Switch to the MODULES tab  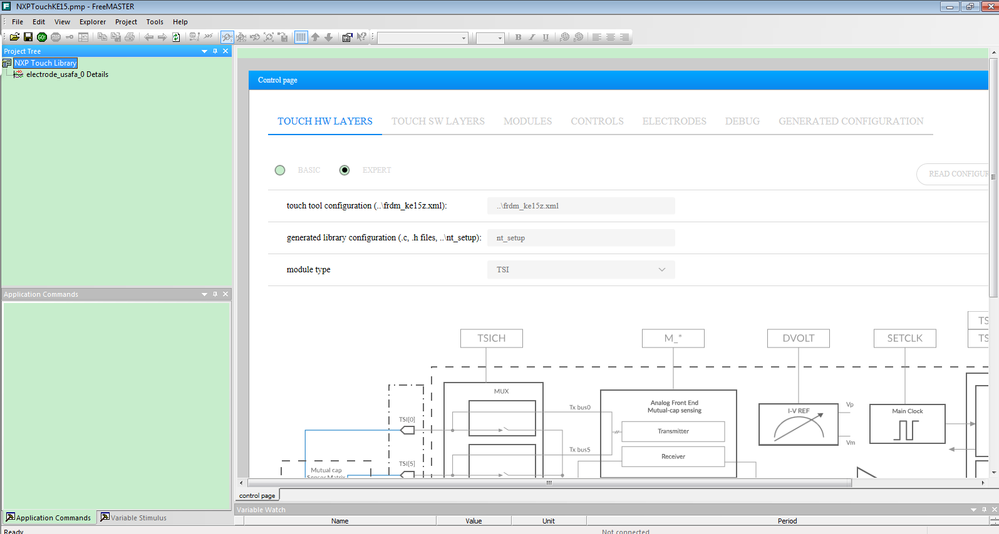528,121
